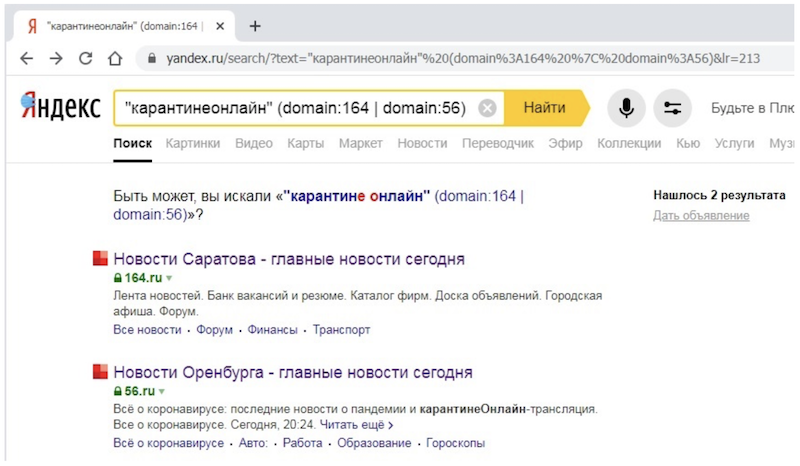The height and width of the screenshot is (466, 800).
Task: Close the карантинеонлайн browser tab
Action: pyautogui.click(x=220, y=26)
